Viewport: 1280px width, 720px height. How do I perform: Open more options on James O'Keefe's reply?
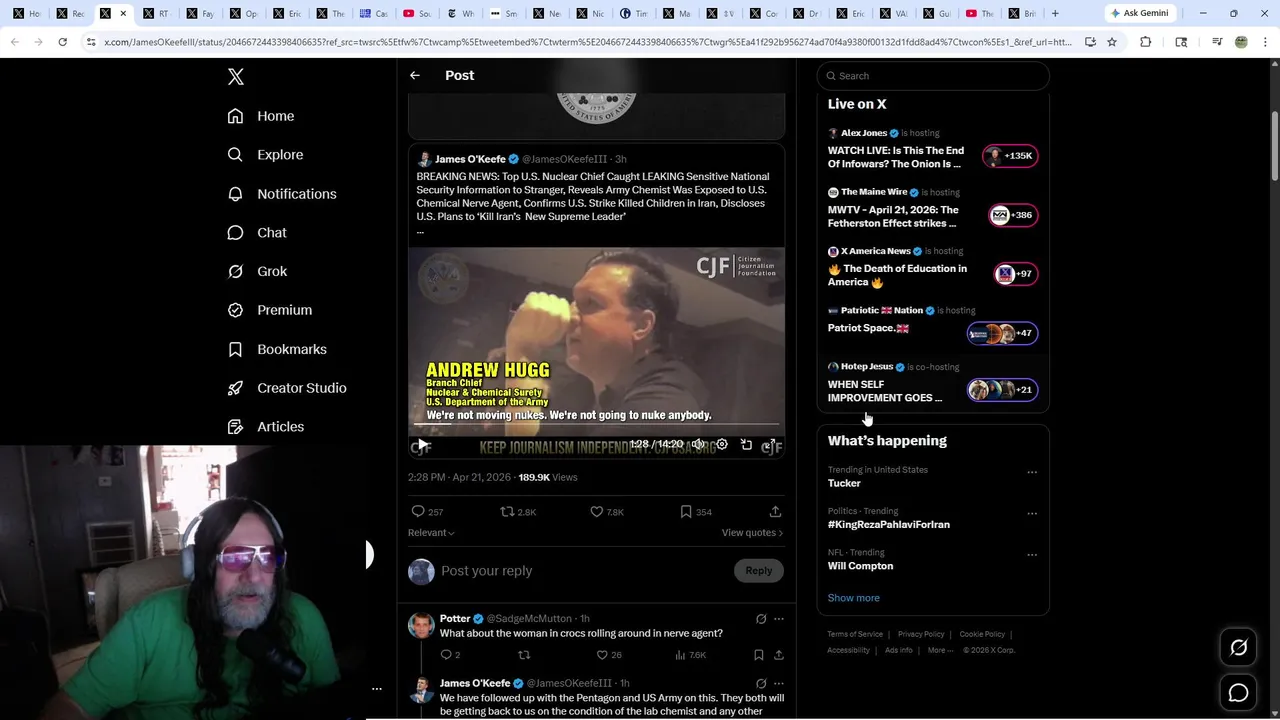point(779,684)
